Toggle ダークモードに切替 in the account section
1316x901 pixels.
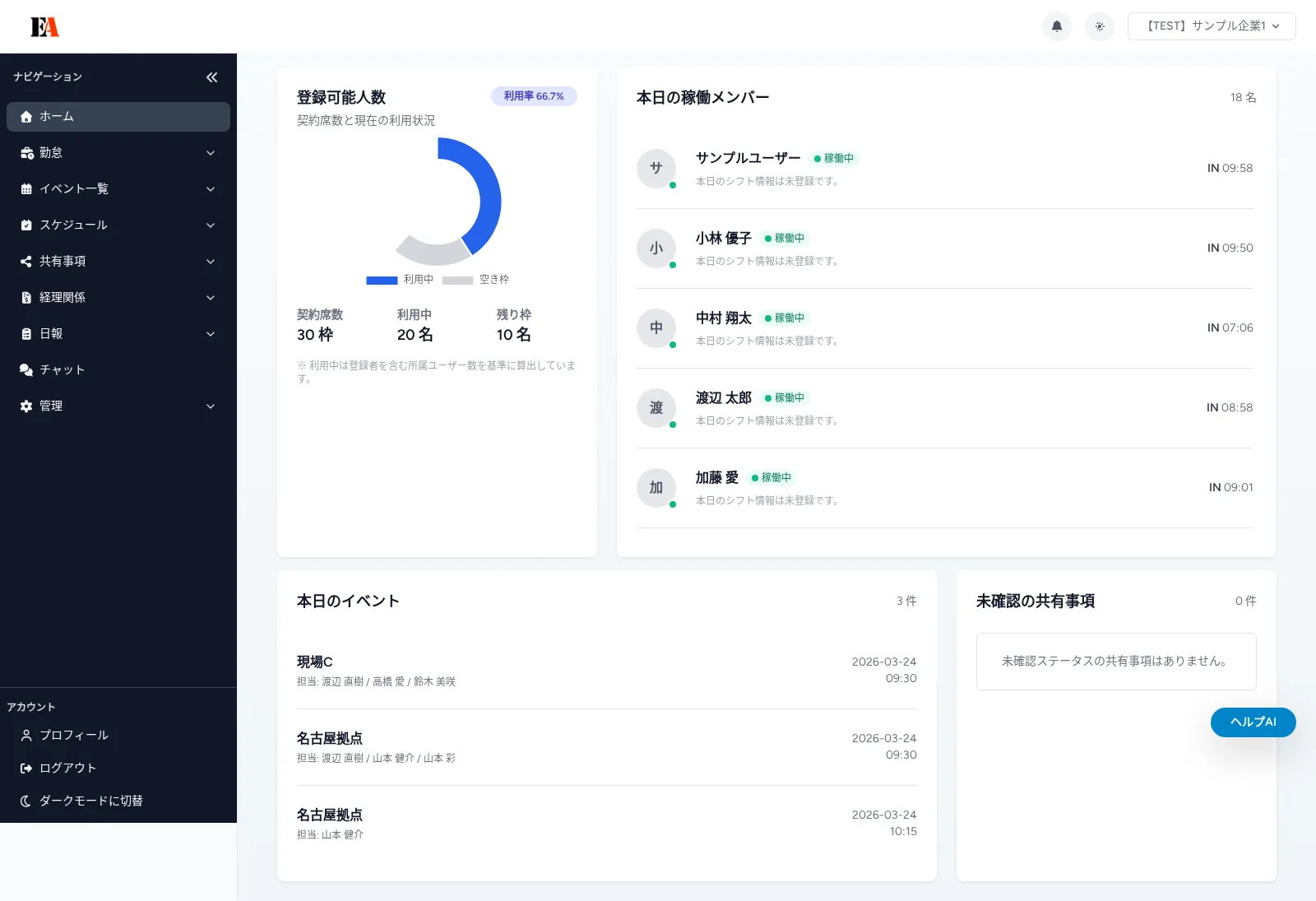point(90,800)
